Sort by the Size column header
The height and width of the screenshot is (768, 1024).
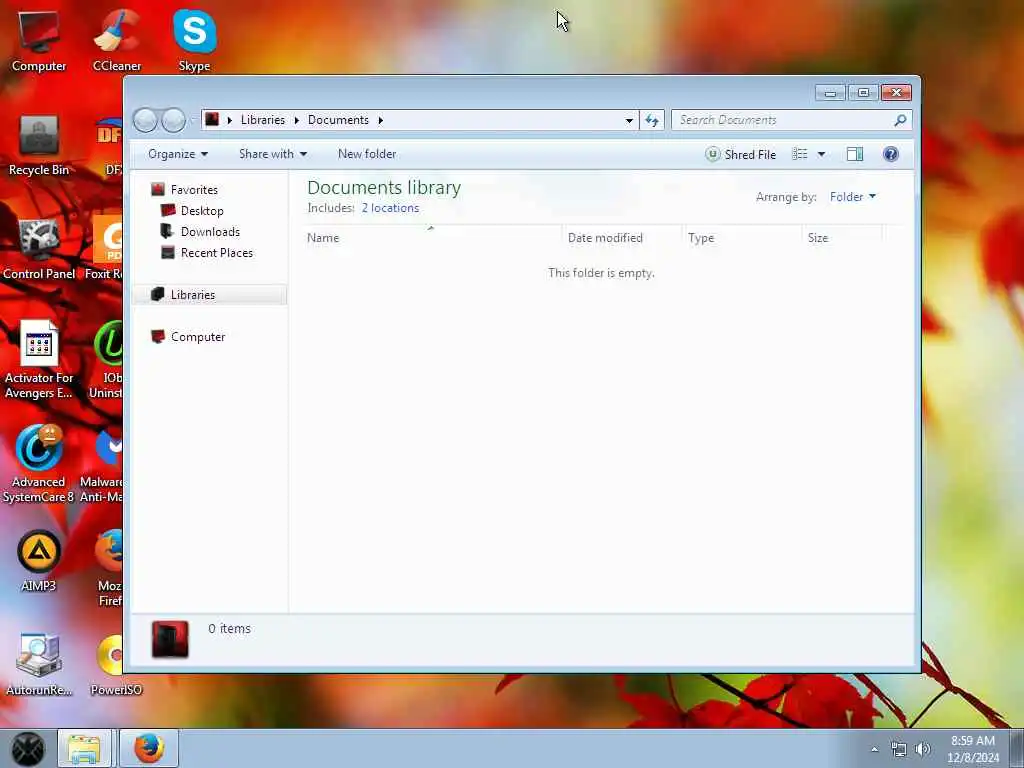click(x=842, y=238)
